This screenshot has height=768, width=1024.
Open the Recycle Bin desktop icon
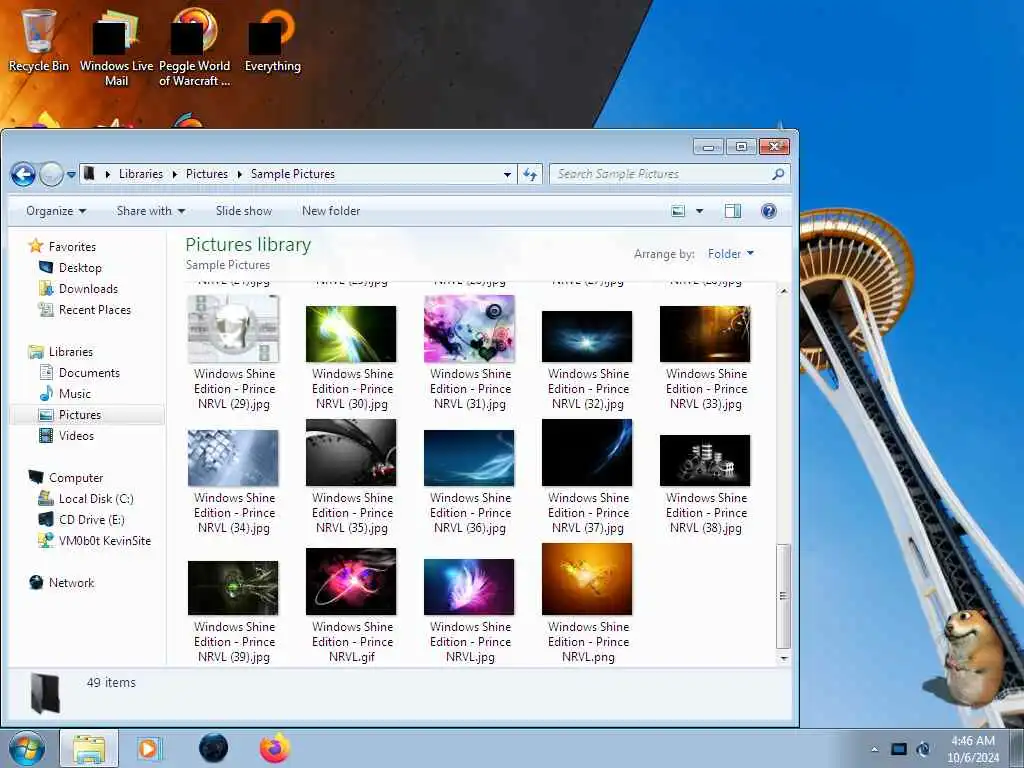coord(39,39)
